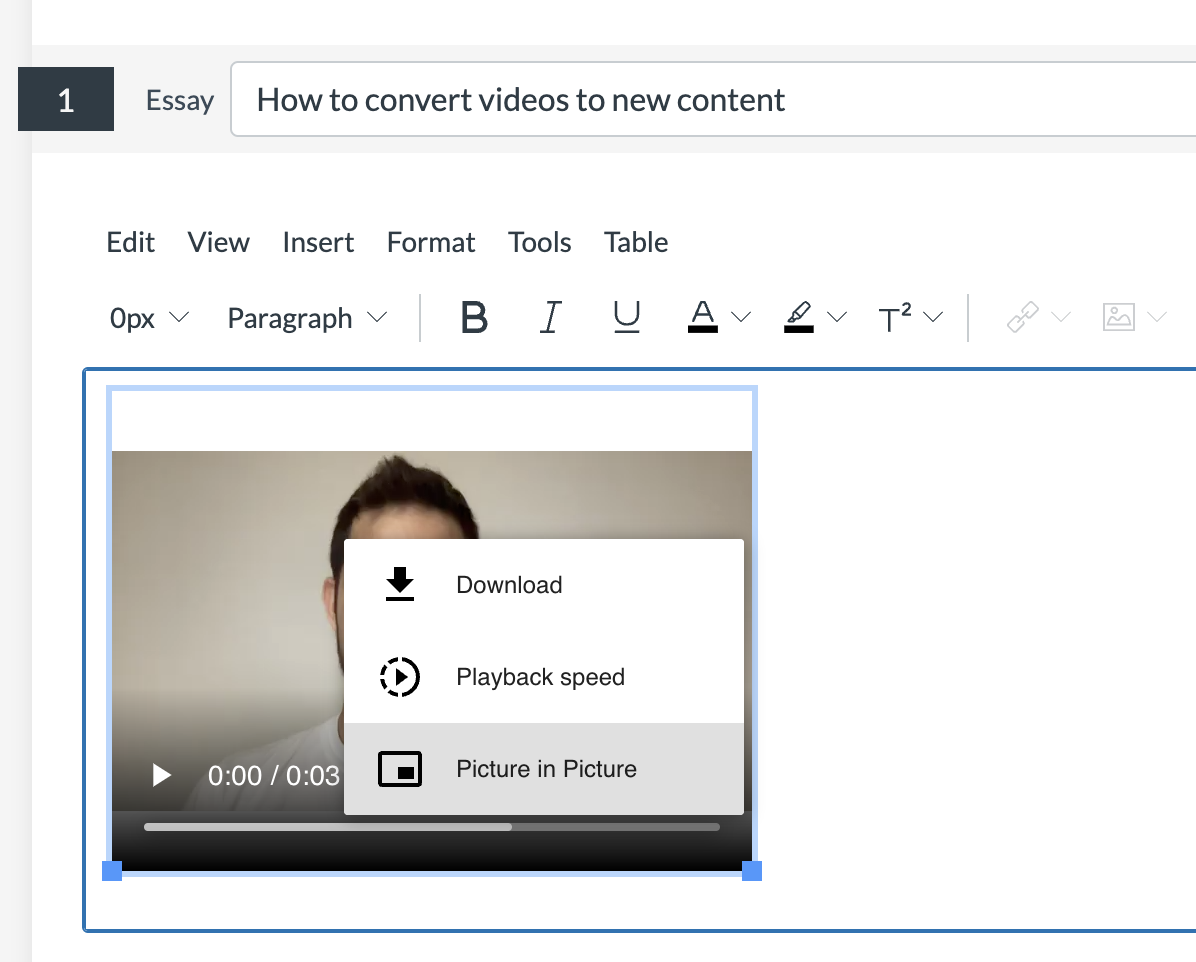
Task: Click the bottom-left video resize handle
Action: coord(112,871)
